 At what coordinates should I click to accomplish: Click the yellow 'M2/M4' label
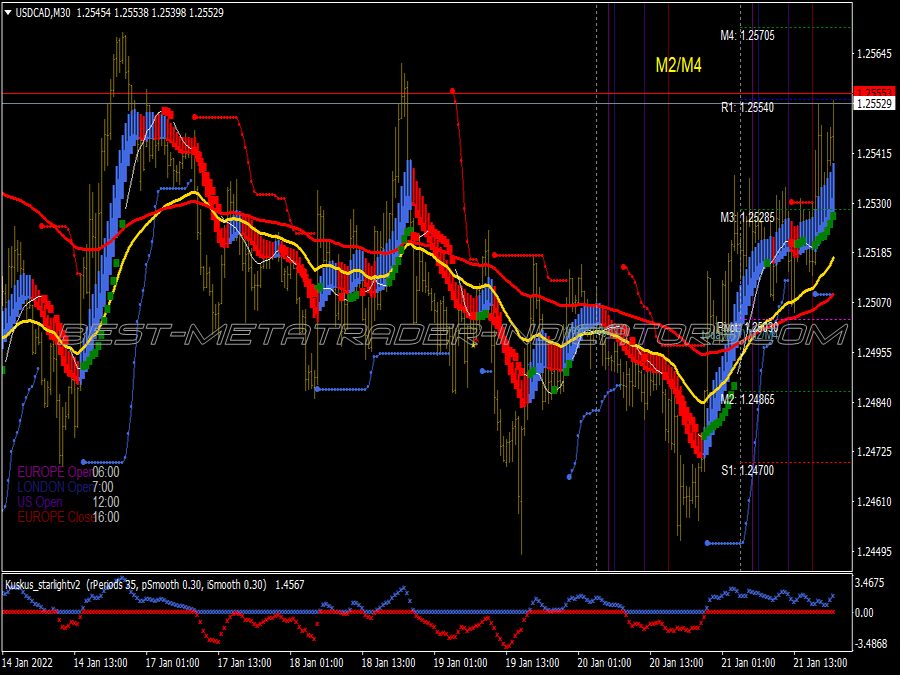click(x=678, y=65)
